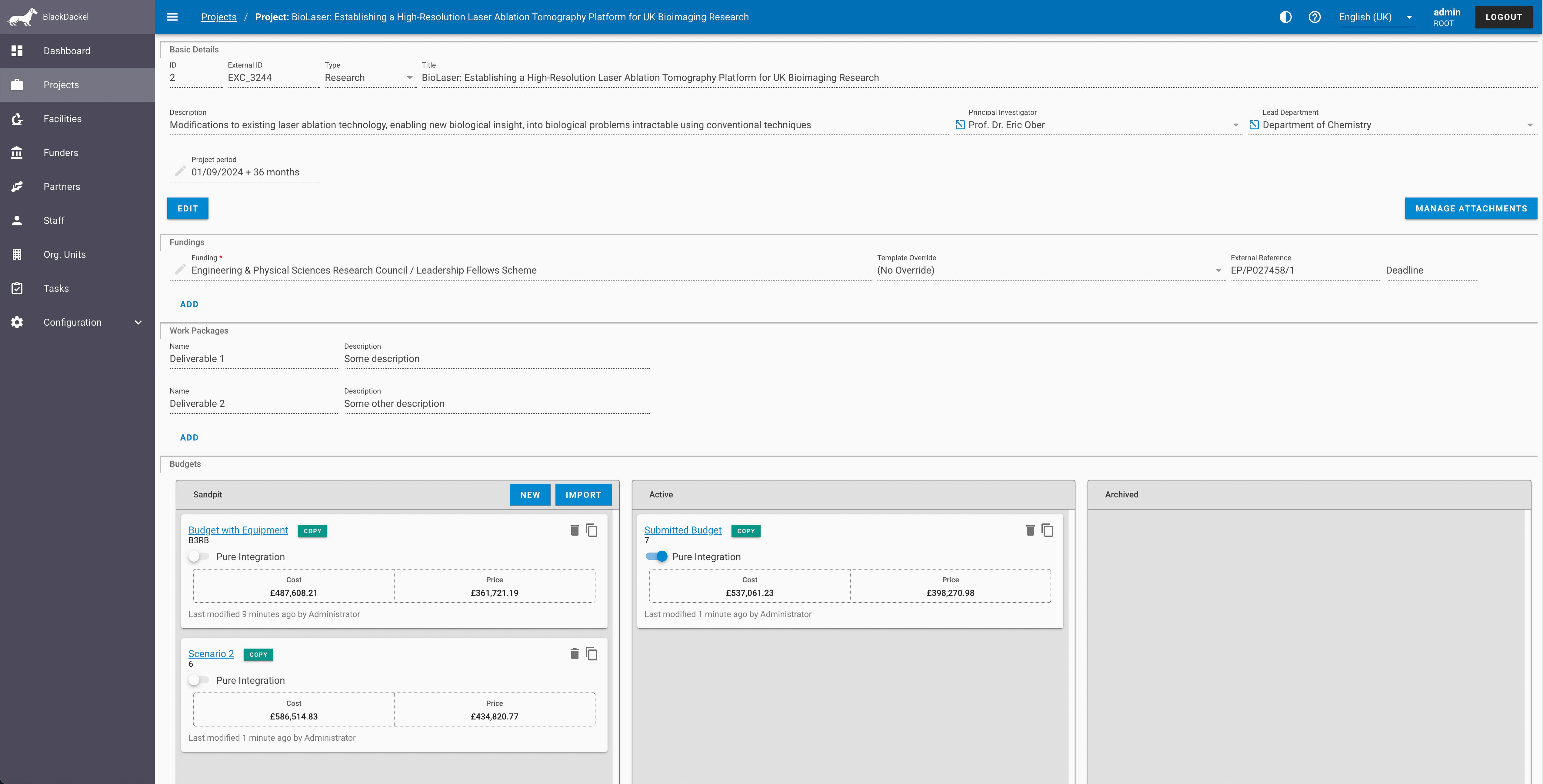1543x784 pixels.
Task: Open the hamburger navigation menu
Action: (x=172, y=17)
